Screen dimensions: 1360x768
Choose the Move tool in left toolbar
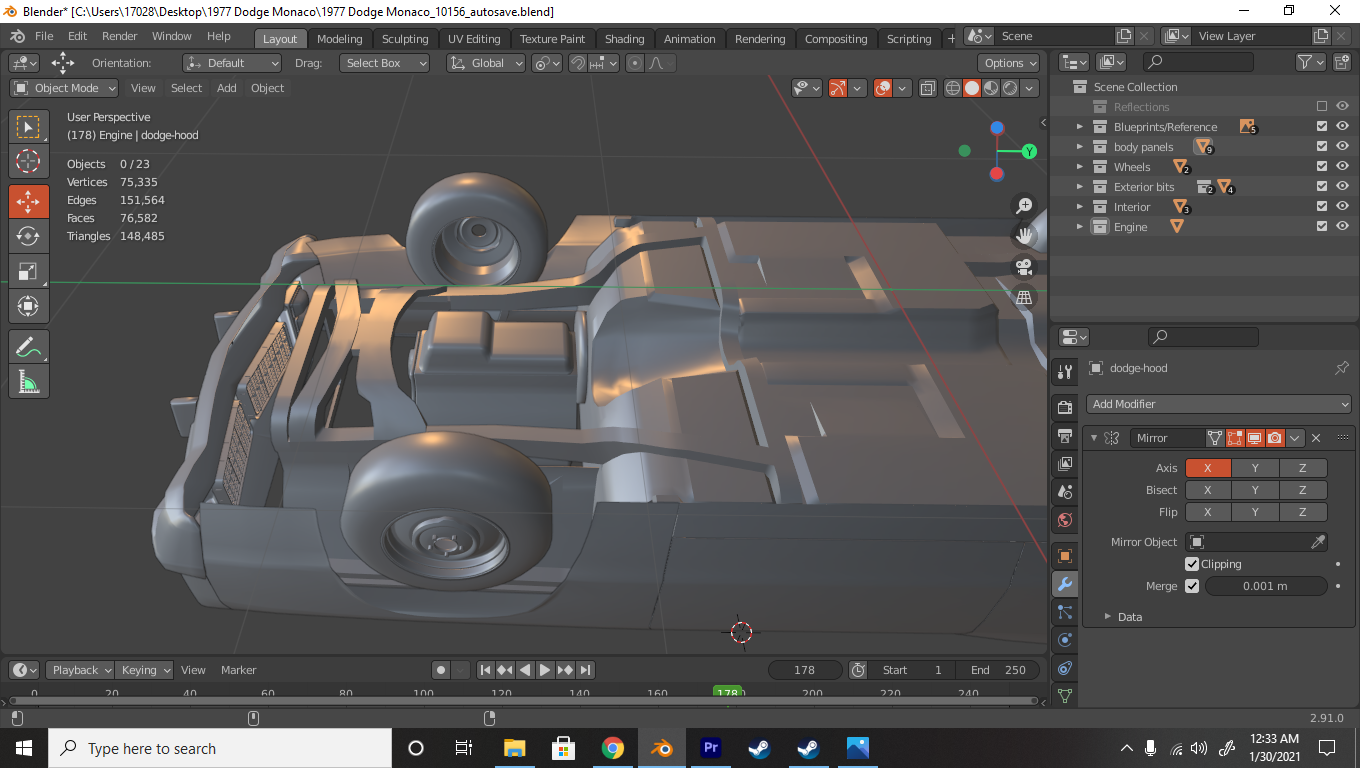tap(28, 201)
